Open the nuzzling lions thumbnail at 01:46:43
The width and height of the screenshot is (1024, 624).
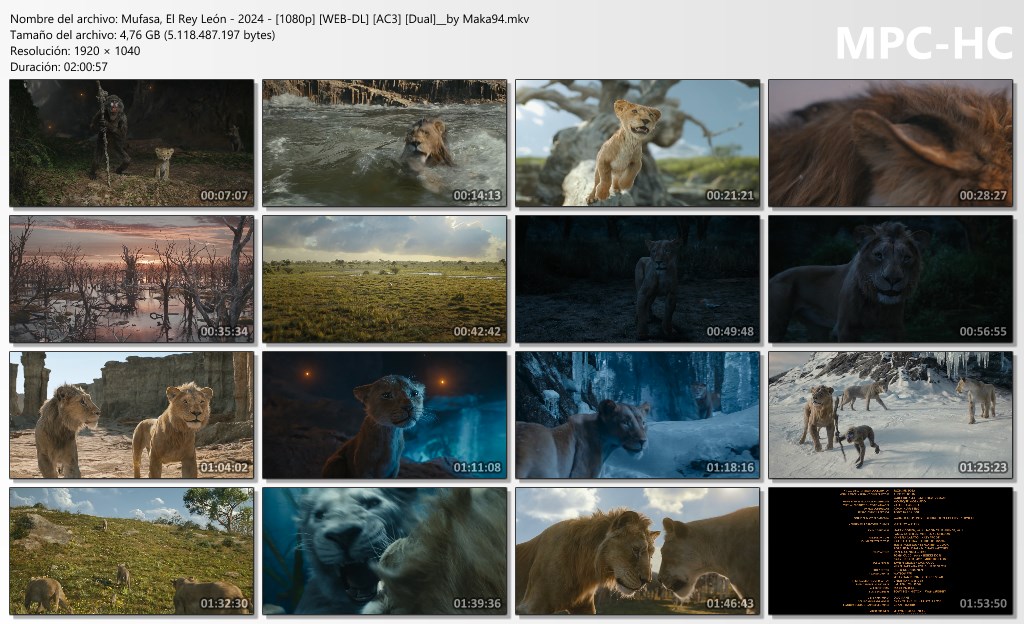[637, 551]
